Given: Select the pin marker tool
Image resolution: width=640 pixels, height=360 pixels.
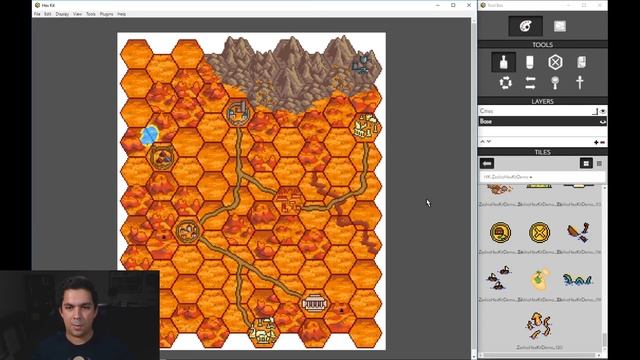Looking at the screenshot, I should pyautogui.click(x=555, y=83).
